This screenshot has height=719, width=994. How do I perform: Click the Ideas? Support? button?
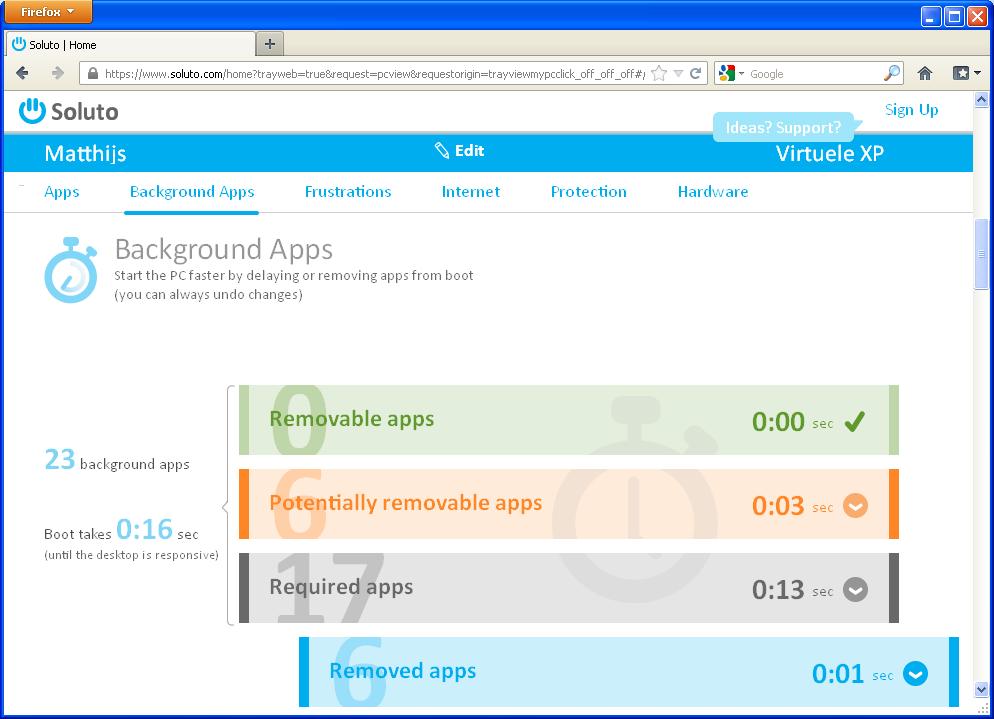coord(783,128)
